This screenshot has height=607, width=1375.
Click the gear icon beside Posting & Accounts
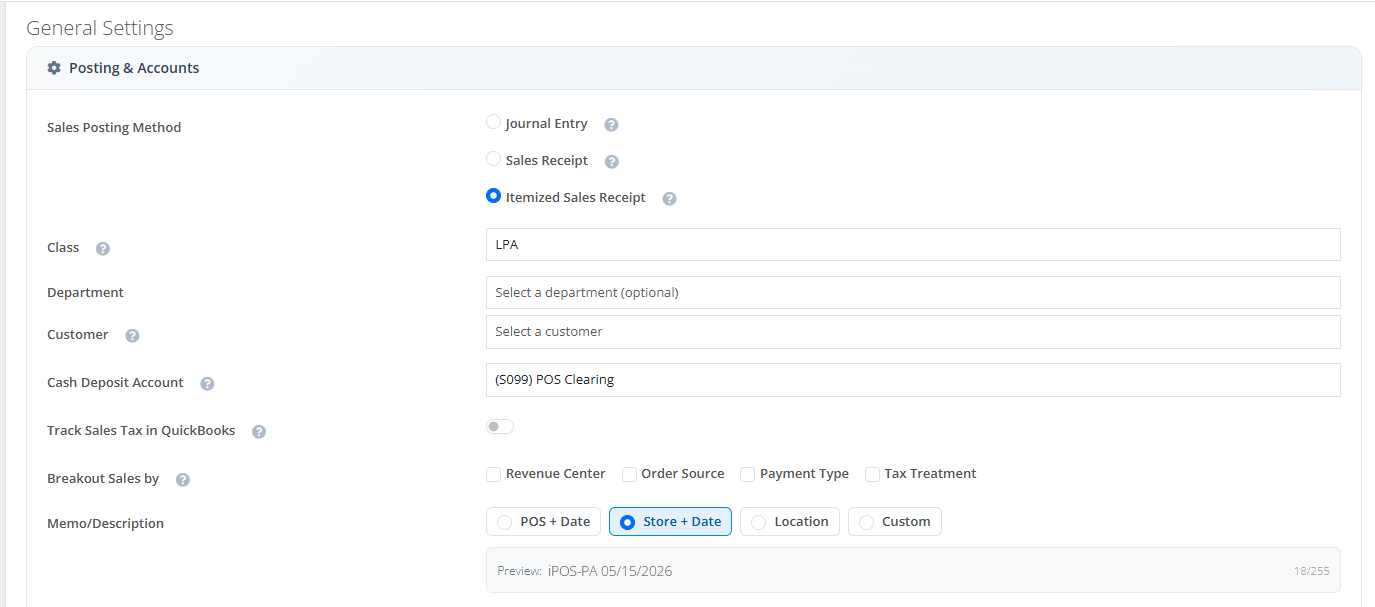coord(54,68)
